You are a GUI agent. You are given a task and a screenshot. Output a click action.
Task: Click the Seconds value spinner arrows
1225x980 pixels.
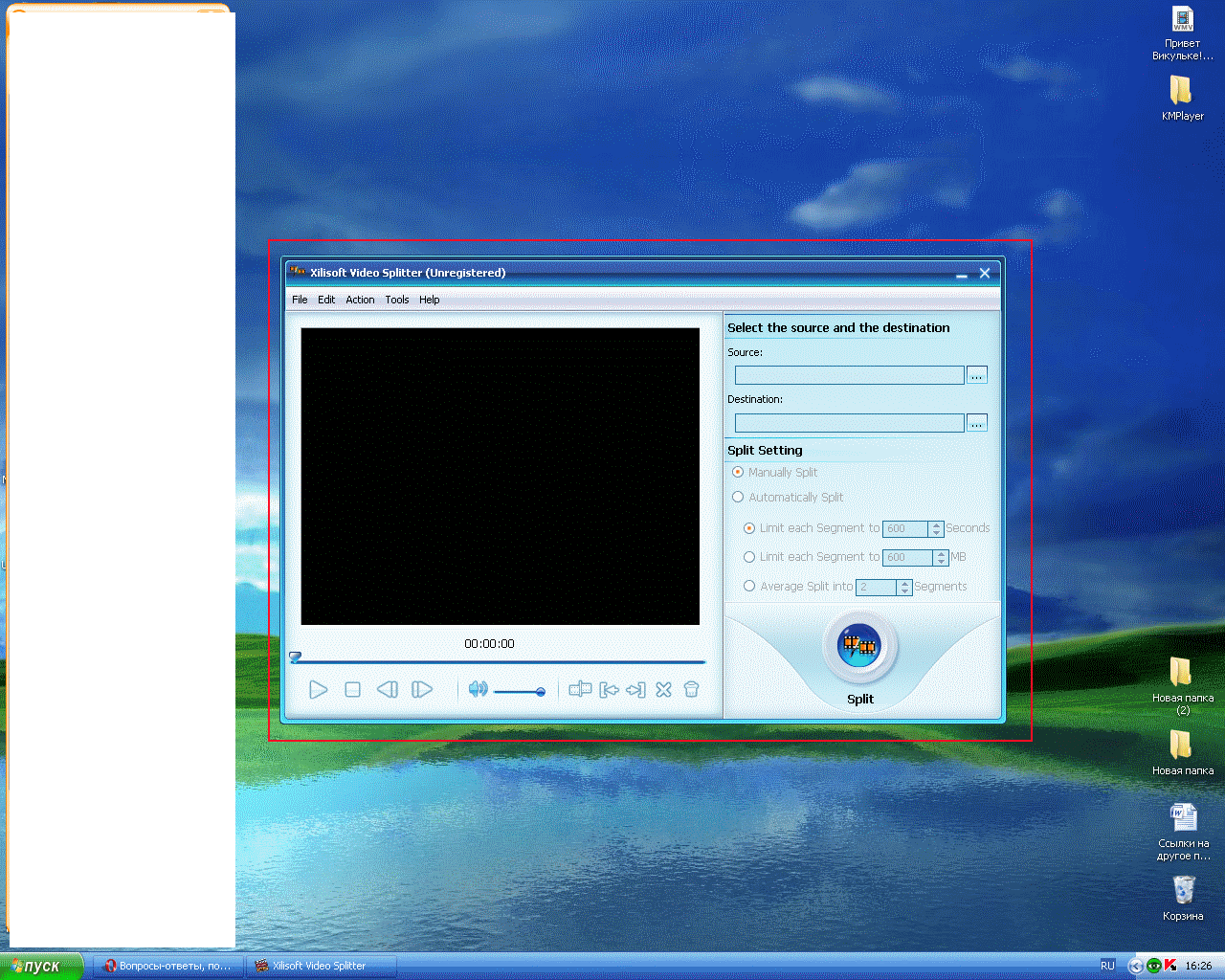[936, 528]
